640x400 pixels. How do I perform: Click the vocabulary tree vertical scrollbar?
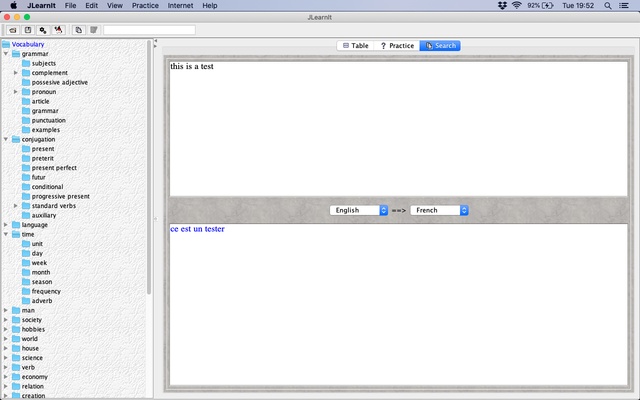click(x=149, y=167)
